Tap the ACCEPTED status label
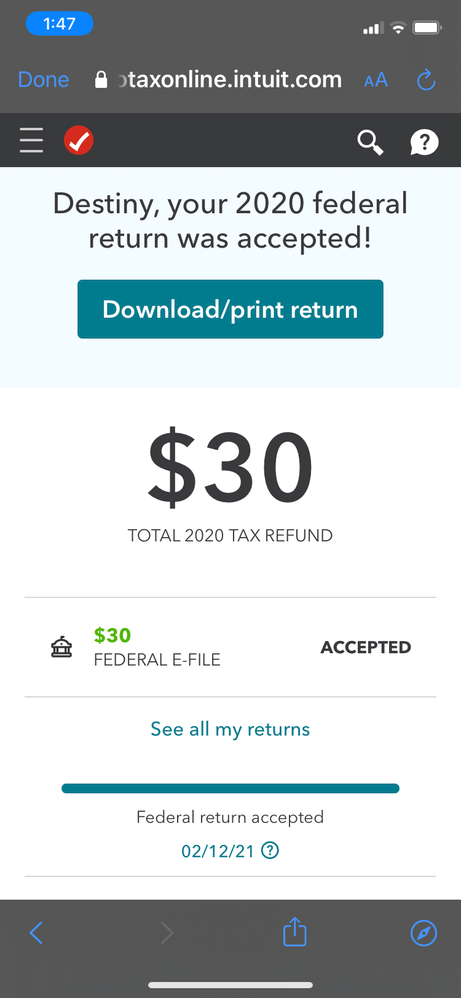 (x=365, y=648)
